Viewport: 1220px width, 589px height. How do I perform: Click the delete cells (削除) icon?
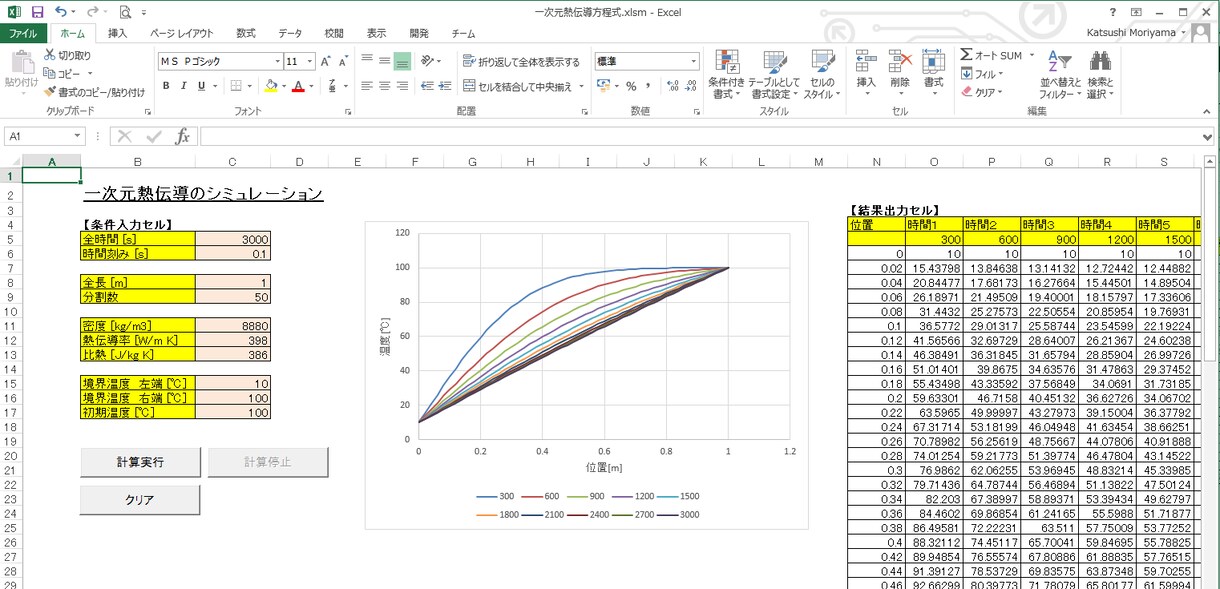coord(900,63)
